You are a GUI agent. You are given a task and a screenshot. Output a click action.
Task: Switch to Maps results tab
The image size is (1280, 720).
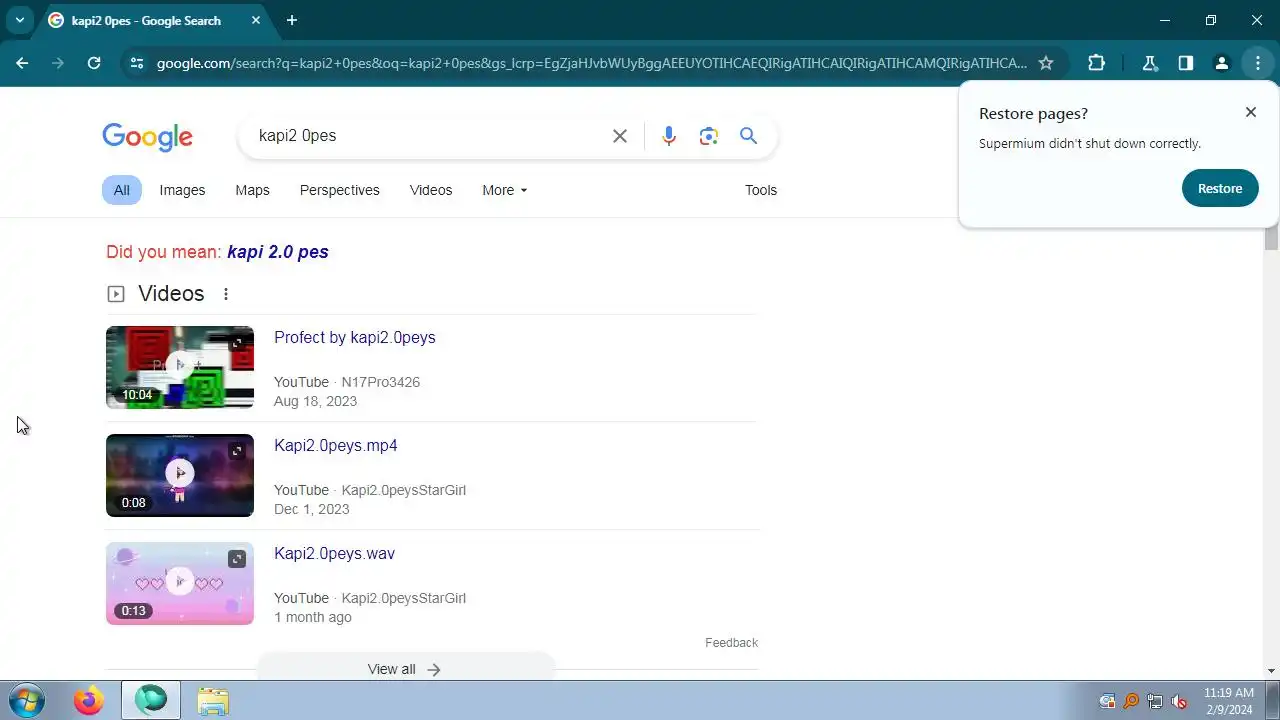click(252, 190)
